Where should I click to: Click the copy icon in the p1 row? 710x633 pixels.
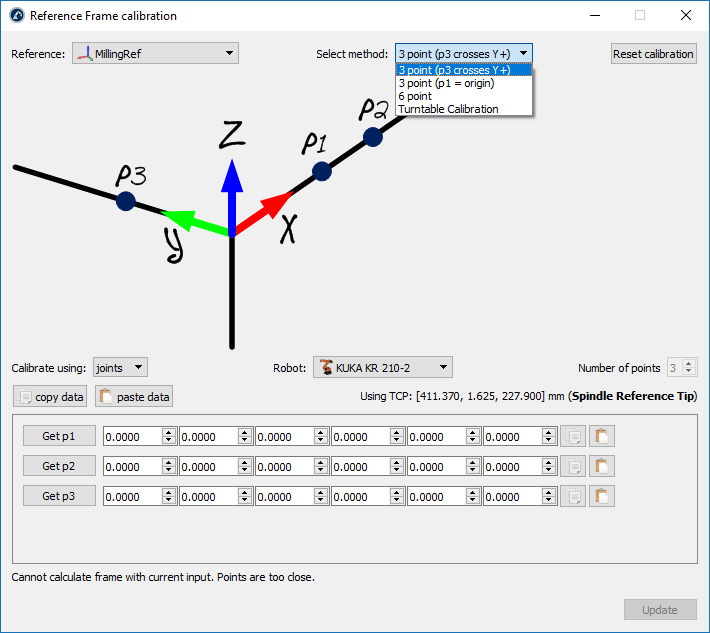click(573, 436)
